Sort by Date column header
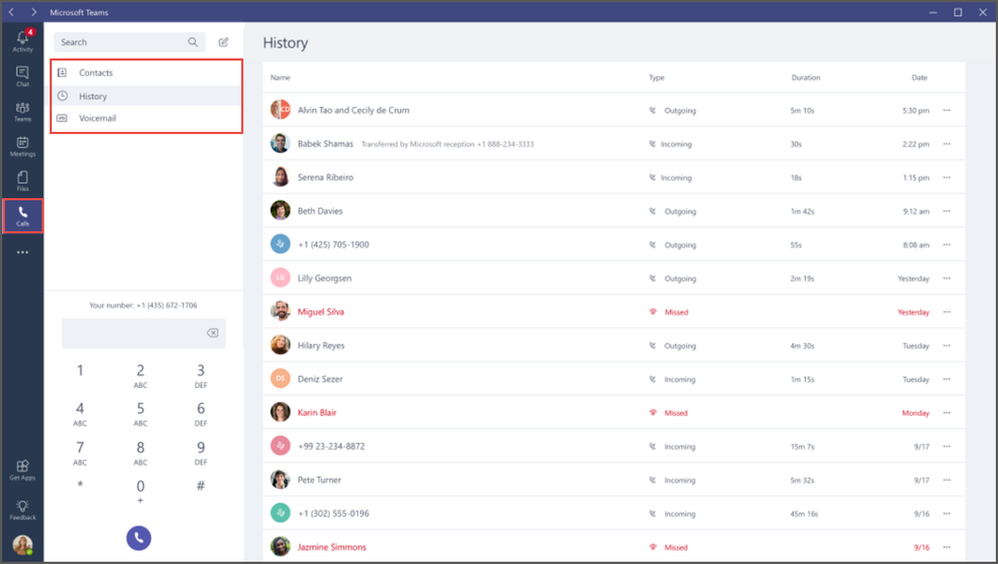The width and height of the screenshot is (998, 564). coord(919,78)
